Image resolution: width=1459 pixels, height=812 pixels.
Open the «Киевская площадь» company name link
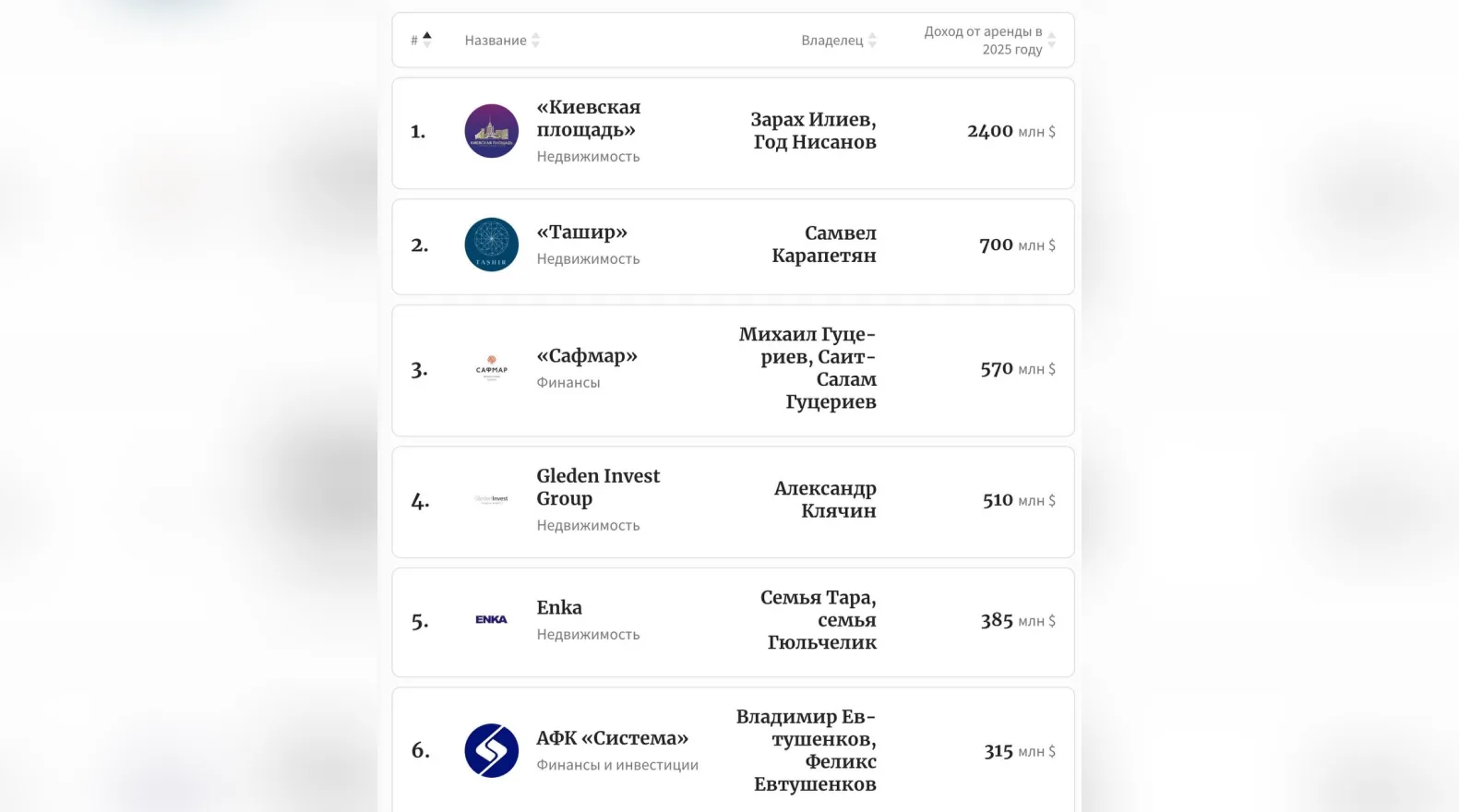[x=588, y=119]
